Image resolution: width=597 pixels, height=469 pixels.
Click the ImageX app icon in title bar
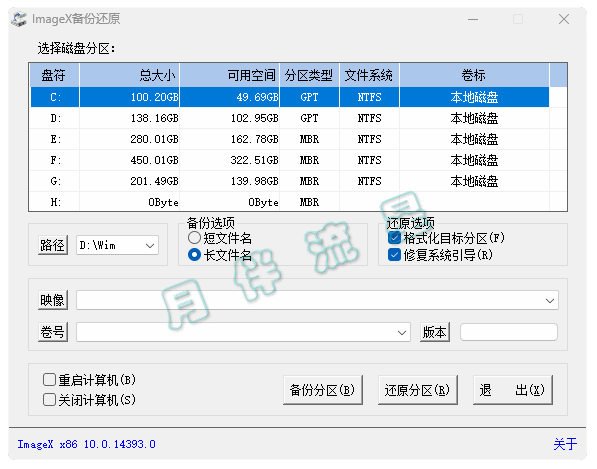19,19
